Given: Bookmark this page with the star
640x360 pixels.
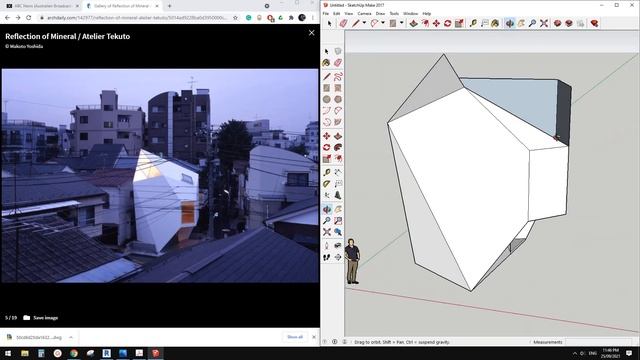Looking at the screenshot, I should click(x=235, y=18).
